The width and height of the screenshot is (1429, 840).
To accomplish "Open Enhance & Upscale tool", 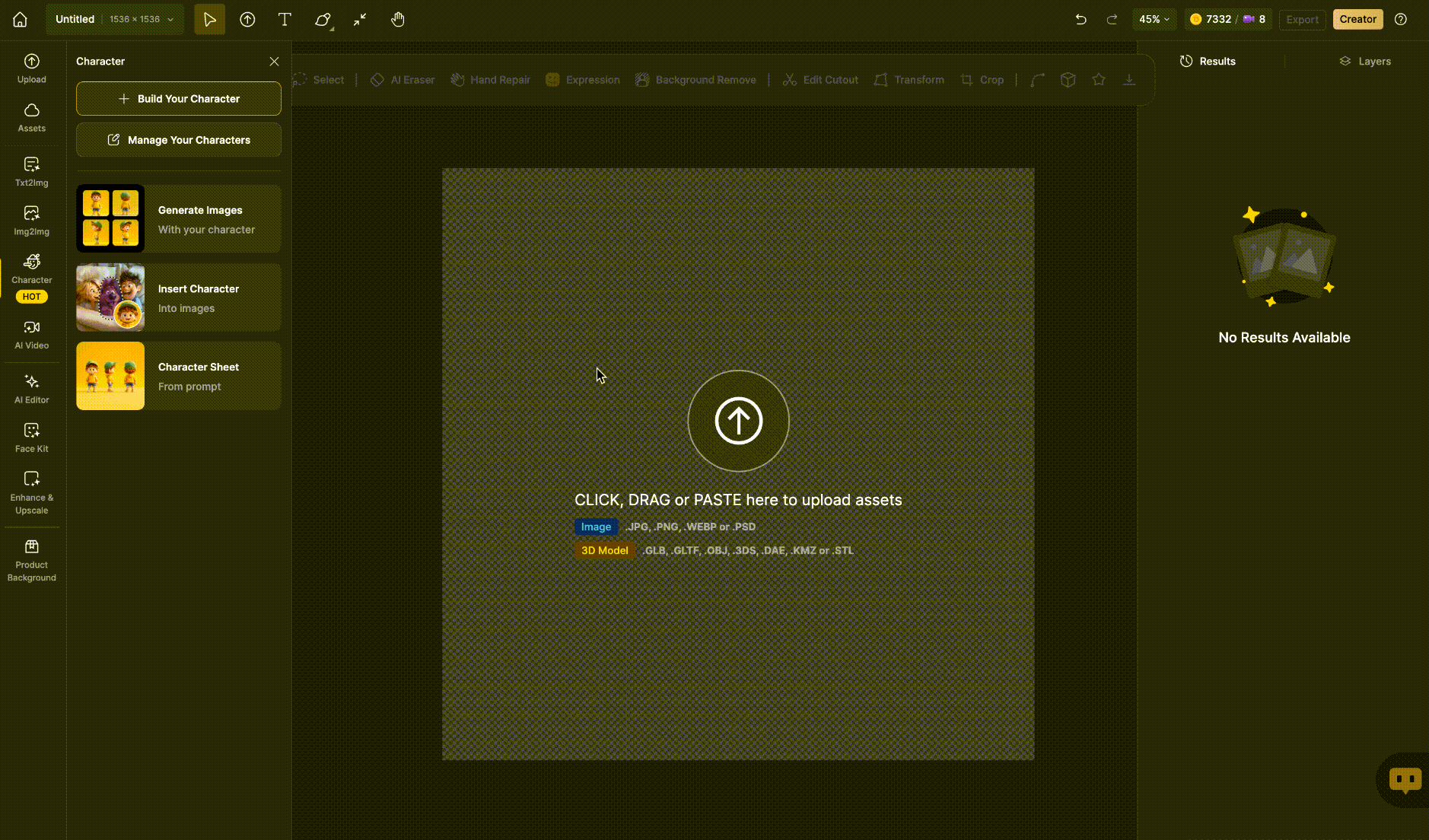I will (31, 492).
